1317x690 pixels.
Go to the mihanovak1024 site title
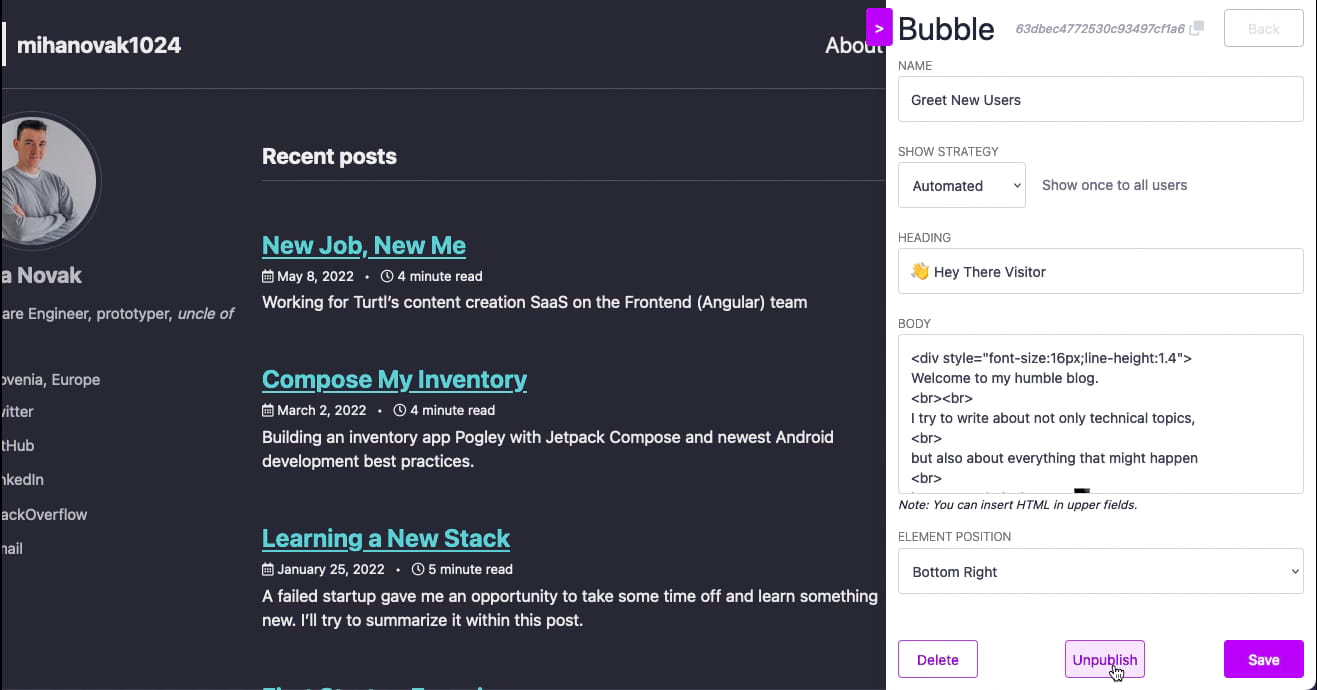click(99, 45)
